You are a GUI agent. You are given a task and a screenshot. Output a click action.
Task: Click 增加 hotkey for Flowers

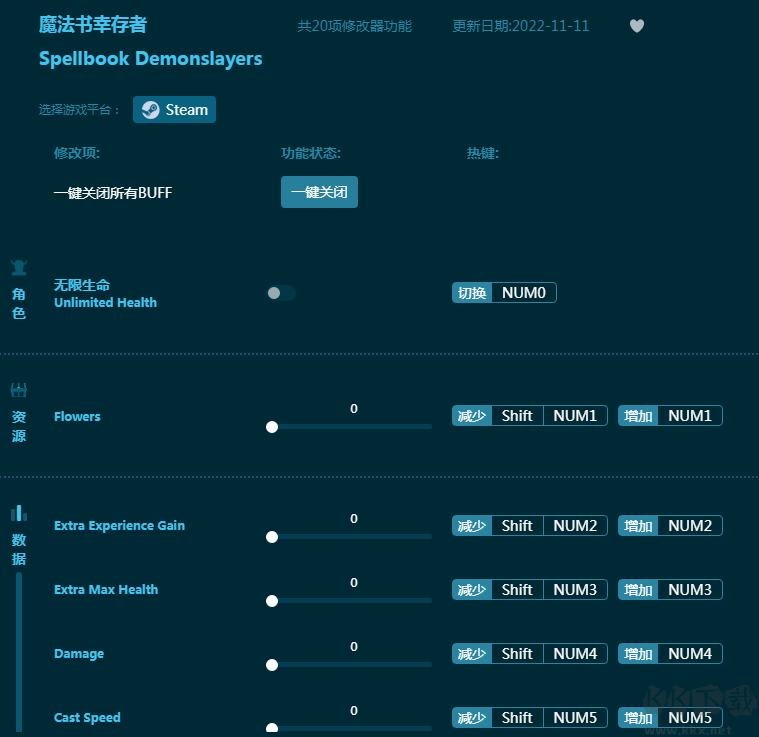pyautogui.click(x=670, y=416)
